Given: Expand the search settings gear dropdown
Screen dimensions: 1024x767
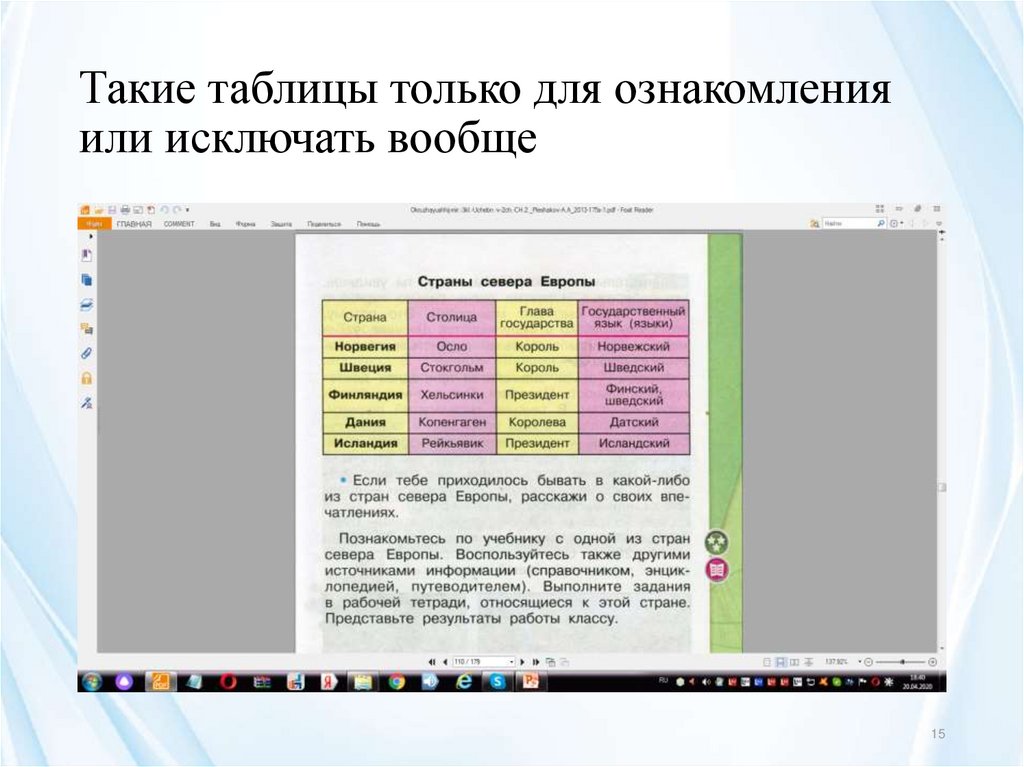Looking at the screenshot, I should click(x=902, y=223).
